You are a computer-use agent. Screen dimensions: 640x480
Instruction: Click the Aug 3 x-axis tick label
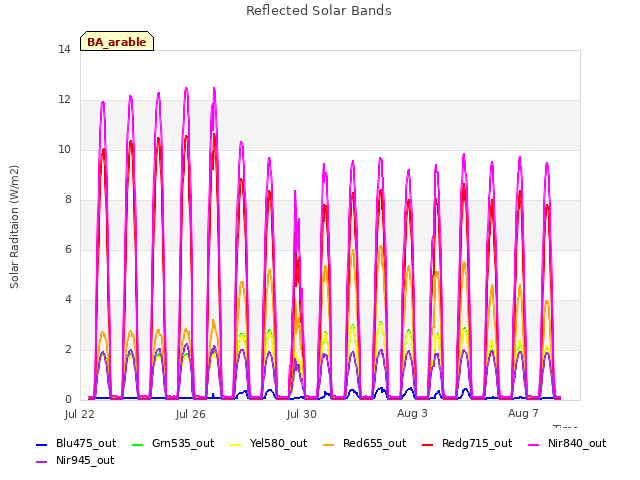[412, 413]
